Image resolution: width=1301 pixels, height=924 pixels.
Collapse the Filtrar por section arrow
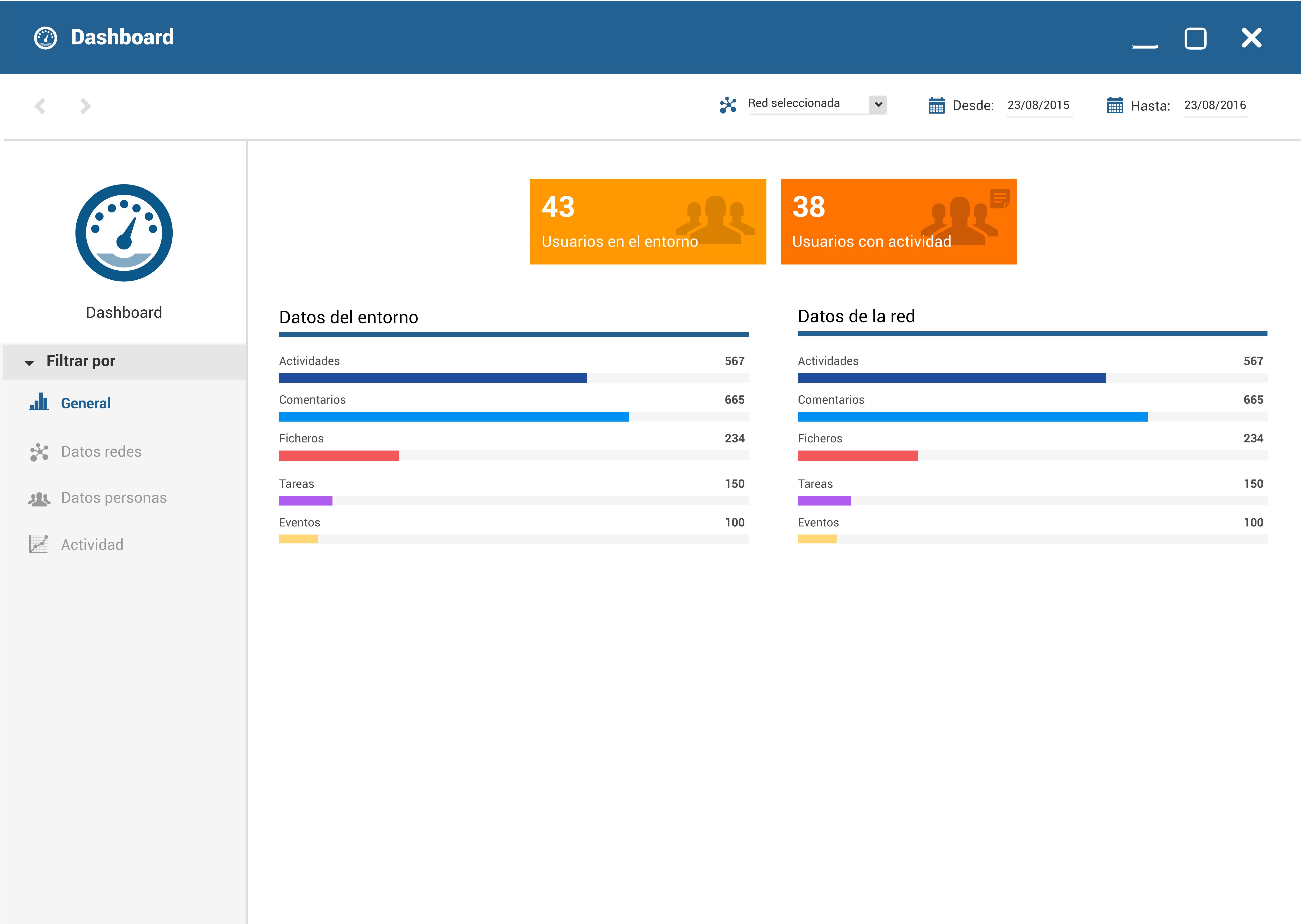tap(29, 363)
